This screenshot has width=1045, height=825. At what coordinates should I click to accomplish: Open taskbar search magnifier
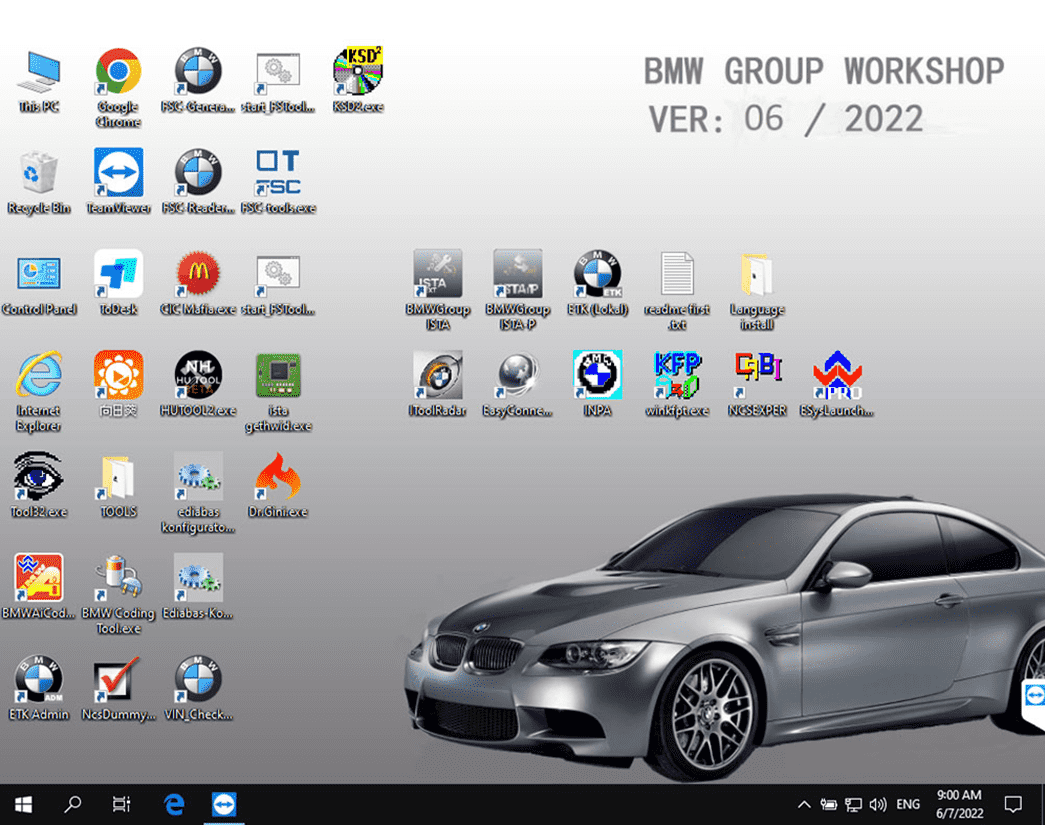pyautogui.click(x=73, y=805)
